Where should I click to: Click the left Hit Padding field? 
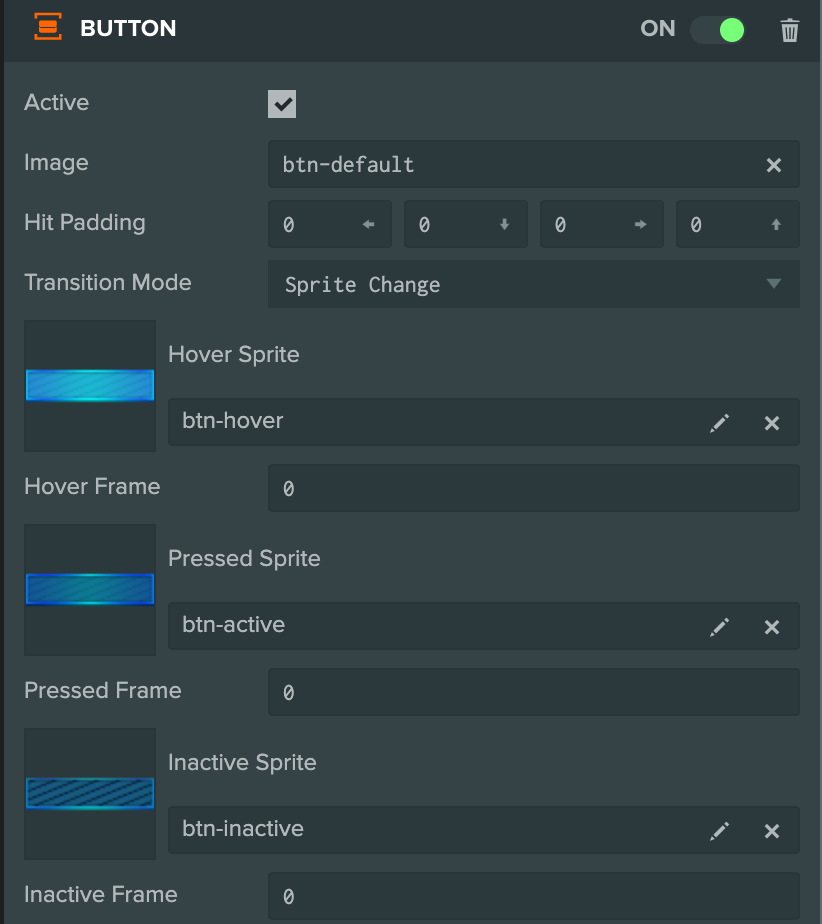pyautogui.click(x=329, y=224)
